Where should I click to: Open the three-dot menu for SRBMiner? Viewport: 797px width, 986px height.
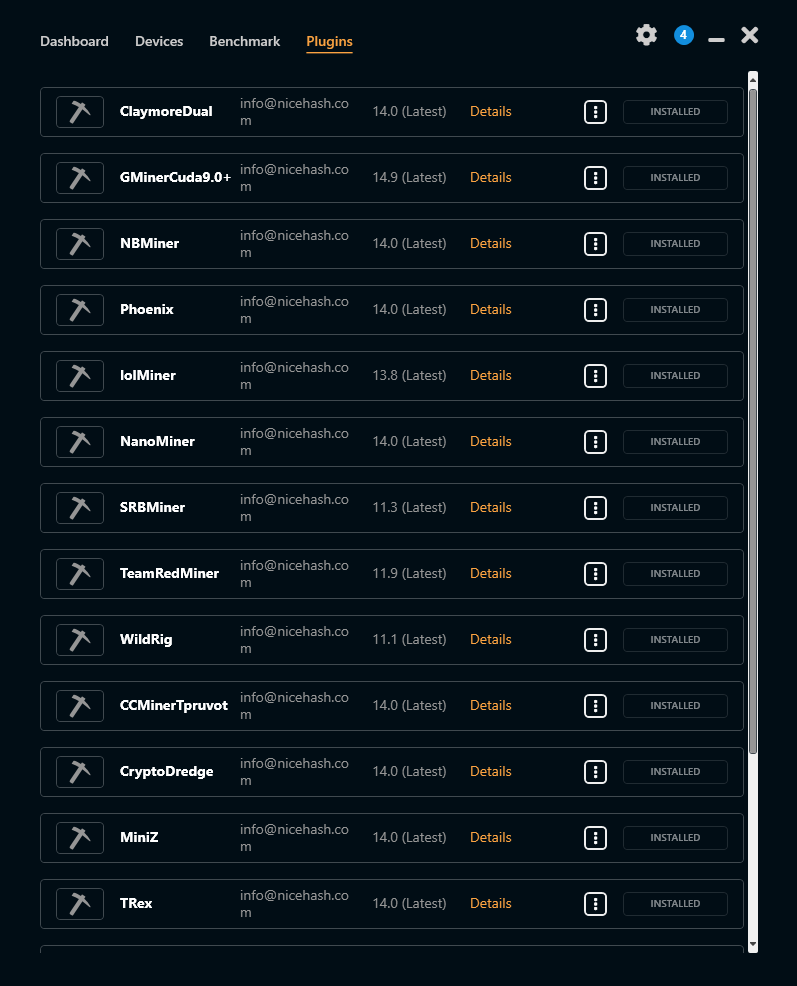click(595, 508)
